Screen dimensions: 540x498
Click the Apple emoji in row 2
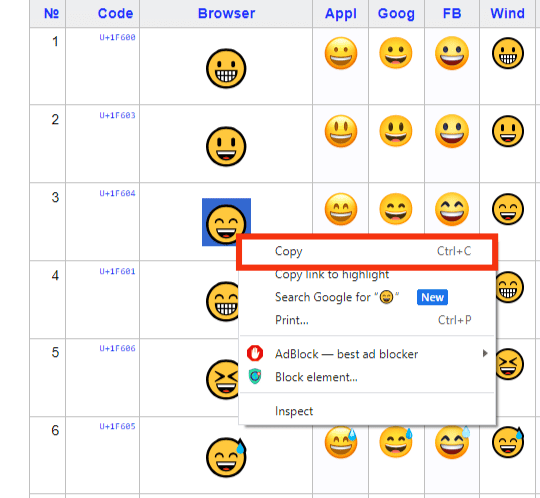click(x=341, y=131)
